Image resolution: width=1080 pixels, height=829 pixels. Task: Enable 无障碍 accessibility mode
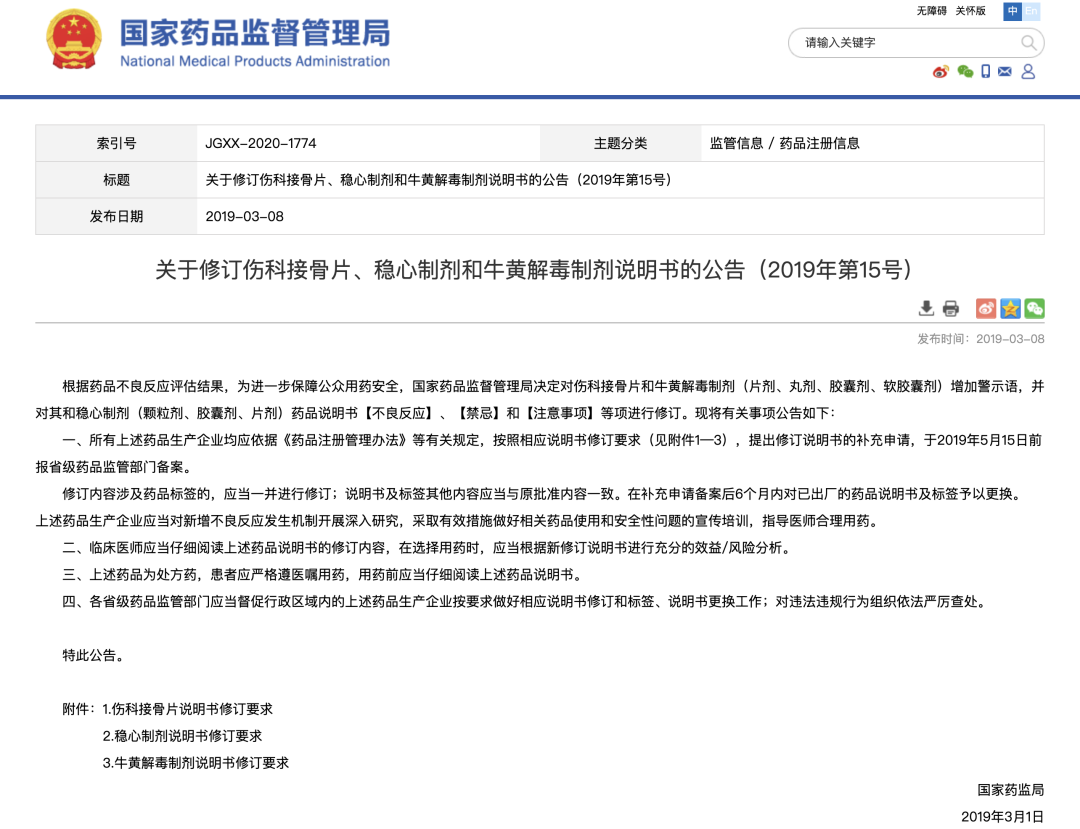click(931, 11)
